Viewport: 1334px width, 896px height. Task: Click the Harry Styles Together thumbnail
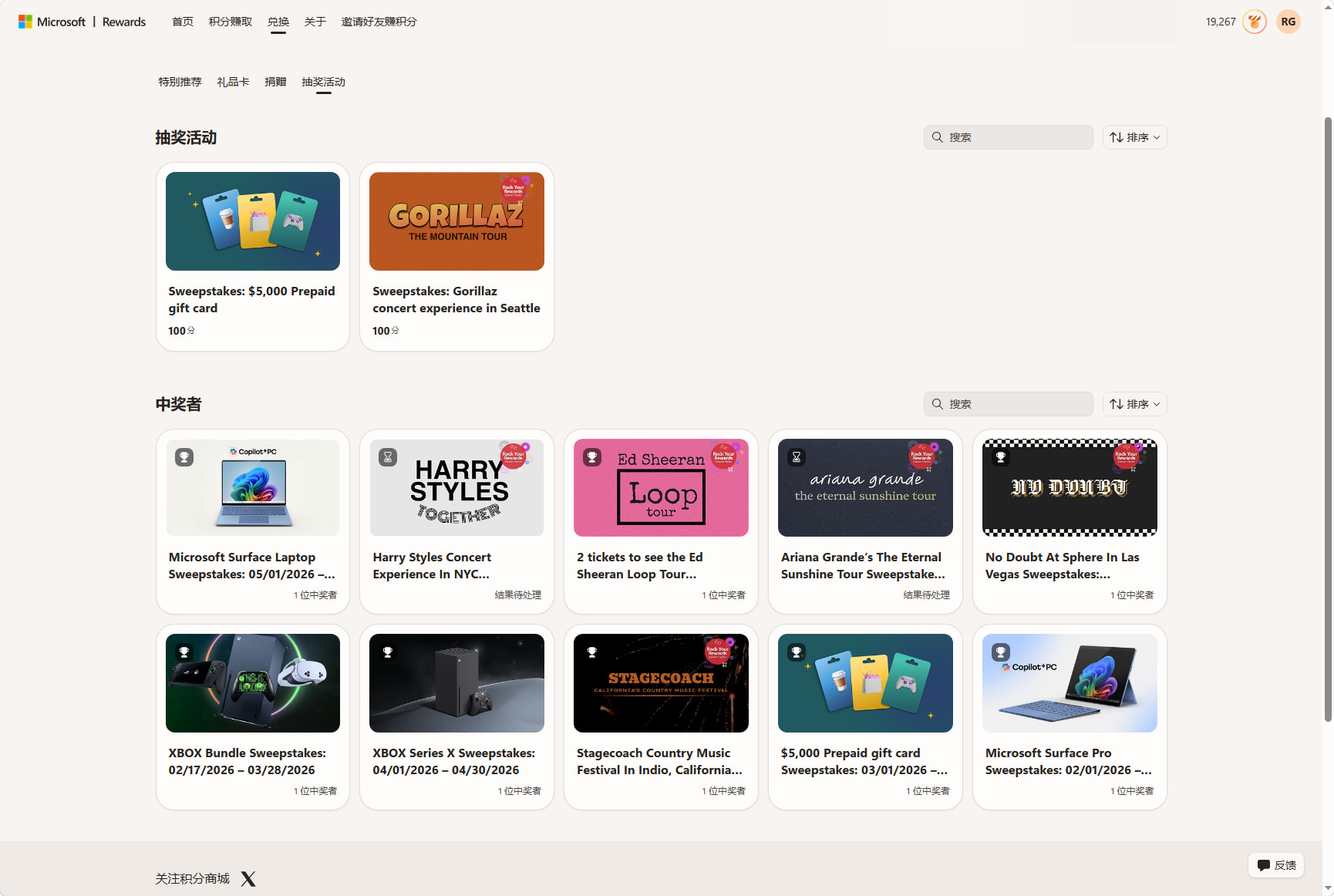456,488
